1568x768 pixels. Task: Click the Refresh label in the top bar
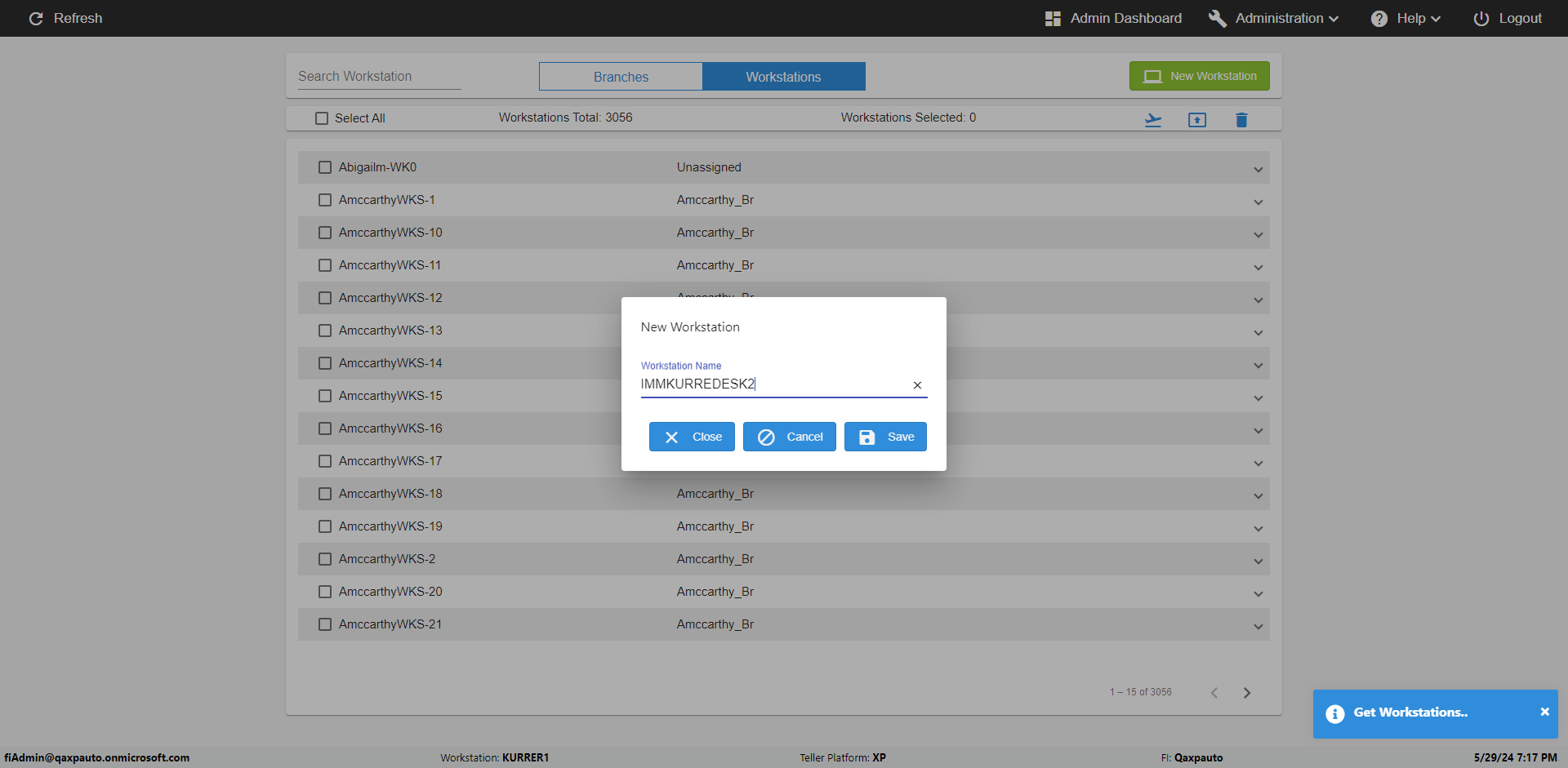[78, 18]
